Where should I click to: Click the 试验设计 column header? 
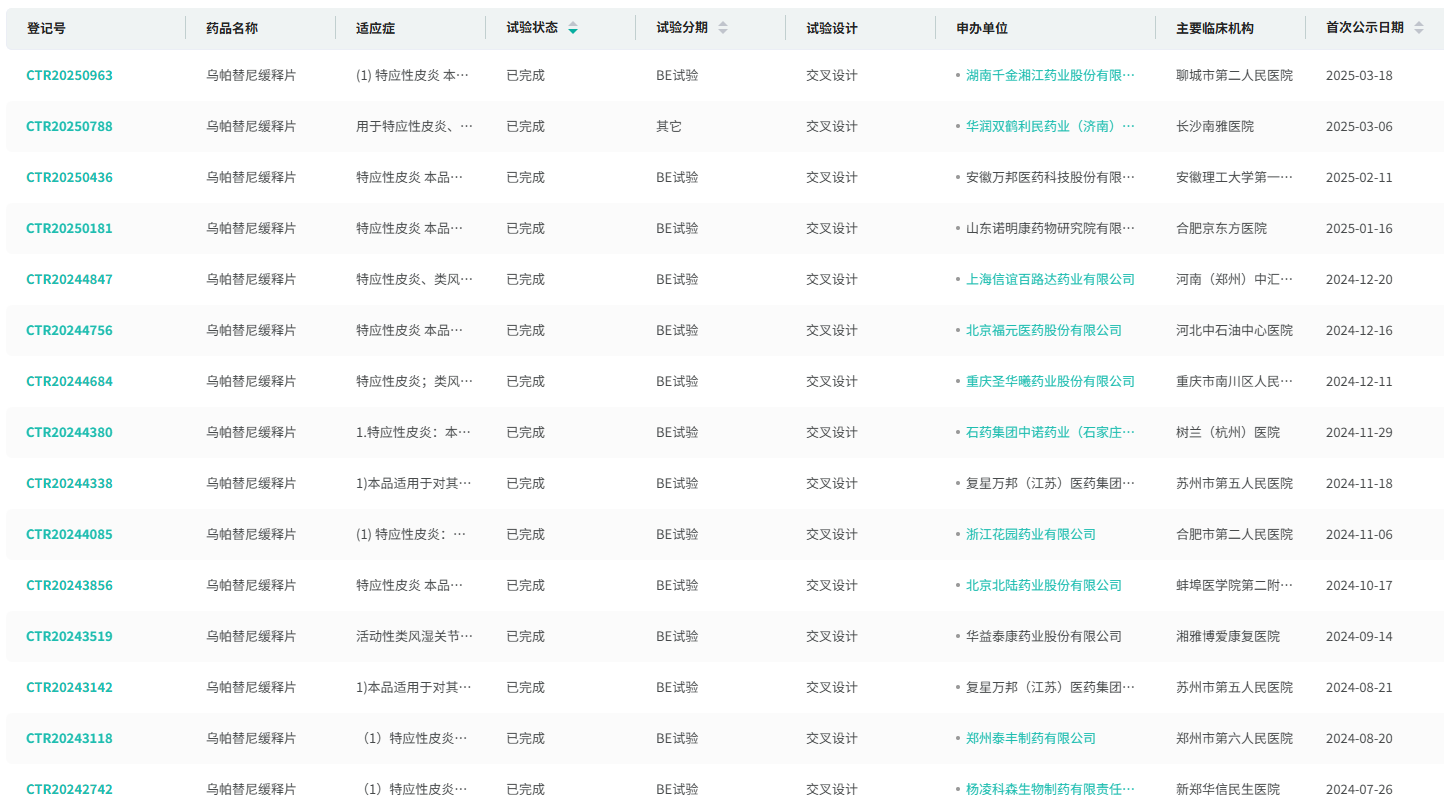(x=832, y=28)
